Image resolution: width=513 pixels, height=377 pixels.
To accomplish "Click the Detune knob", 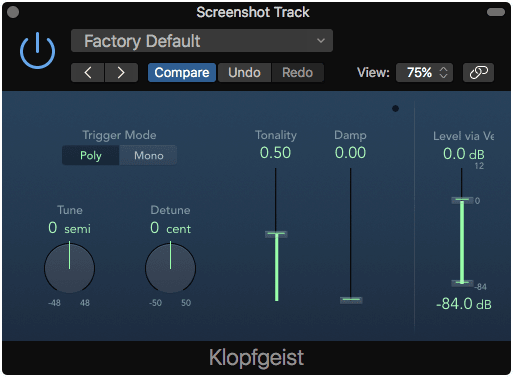I will (170, 268).
